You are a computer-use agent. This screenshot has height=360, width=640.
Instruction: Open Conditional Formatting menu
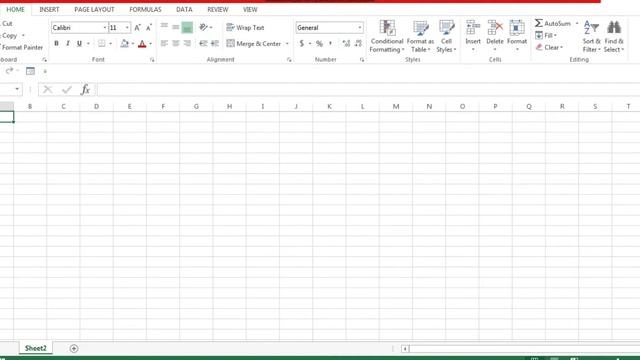(x=387, y=36)
